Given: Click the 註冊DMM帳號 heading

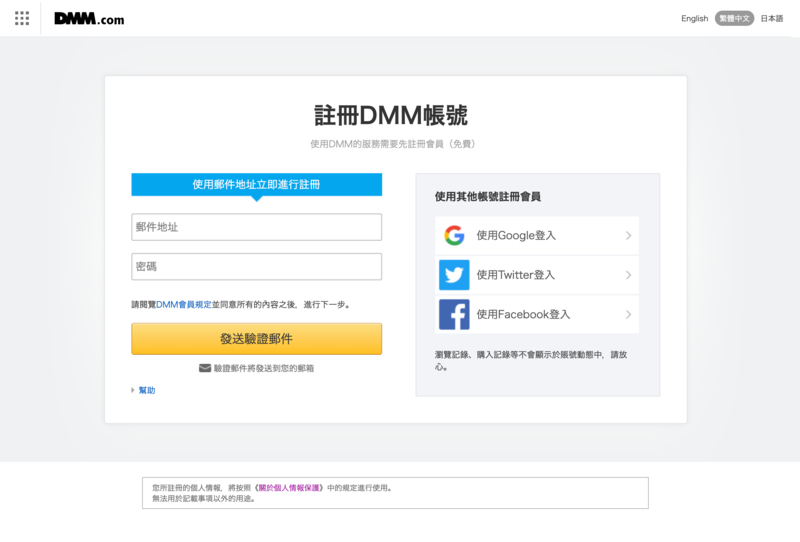Looking at the screenshot, I should coord(391,115).
